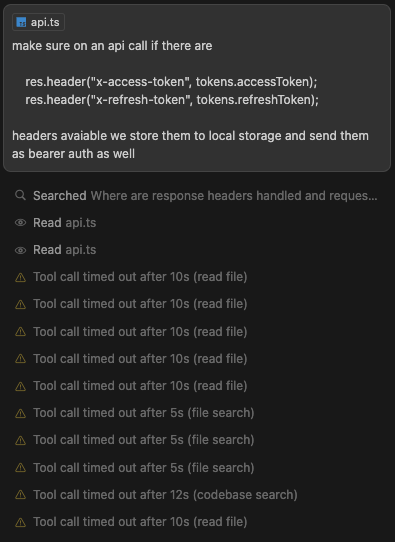
Task: Select the x-access-token code line
Action: point(171,82)
